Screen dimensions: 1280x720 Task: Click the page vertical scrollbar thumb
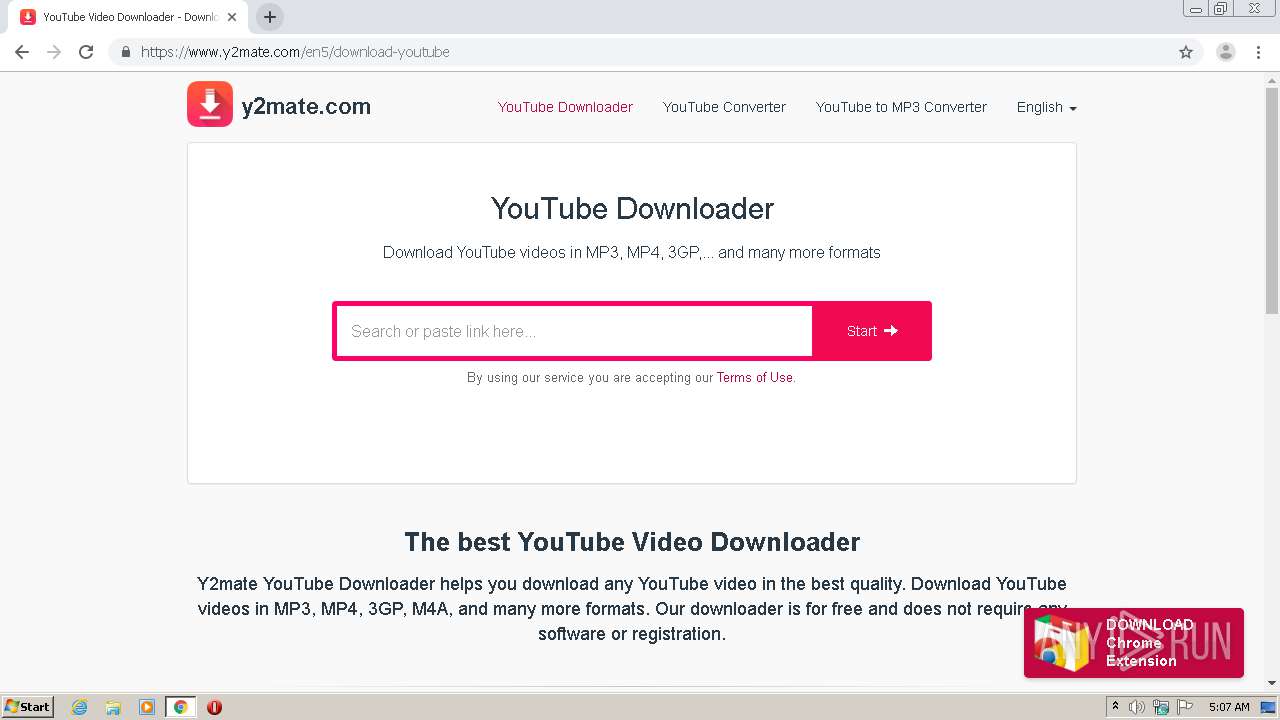[x=1272, y=200]
